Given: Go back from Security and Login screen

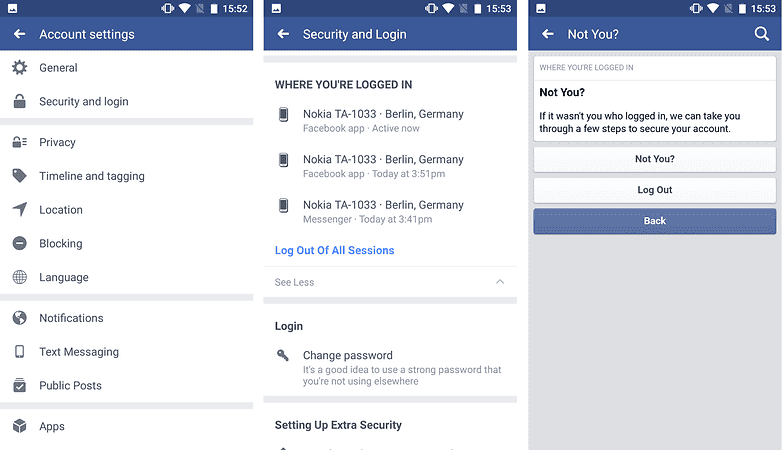Looking at the screenshot, I should pyautogui.click(x=283, y=34).
